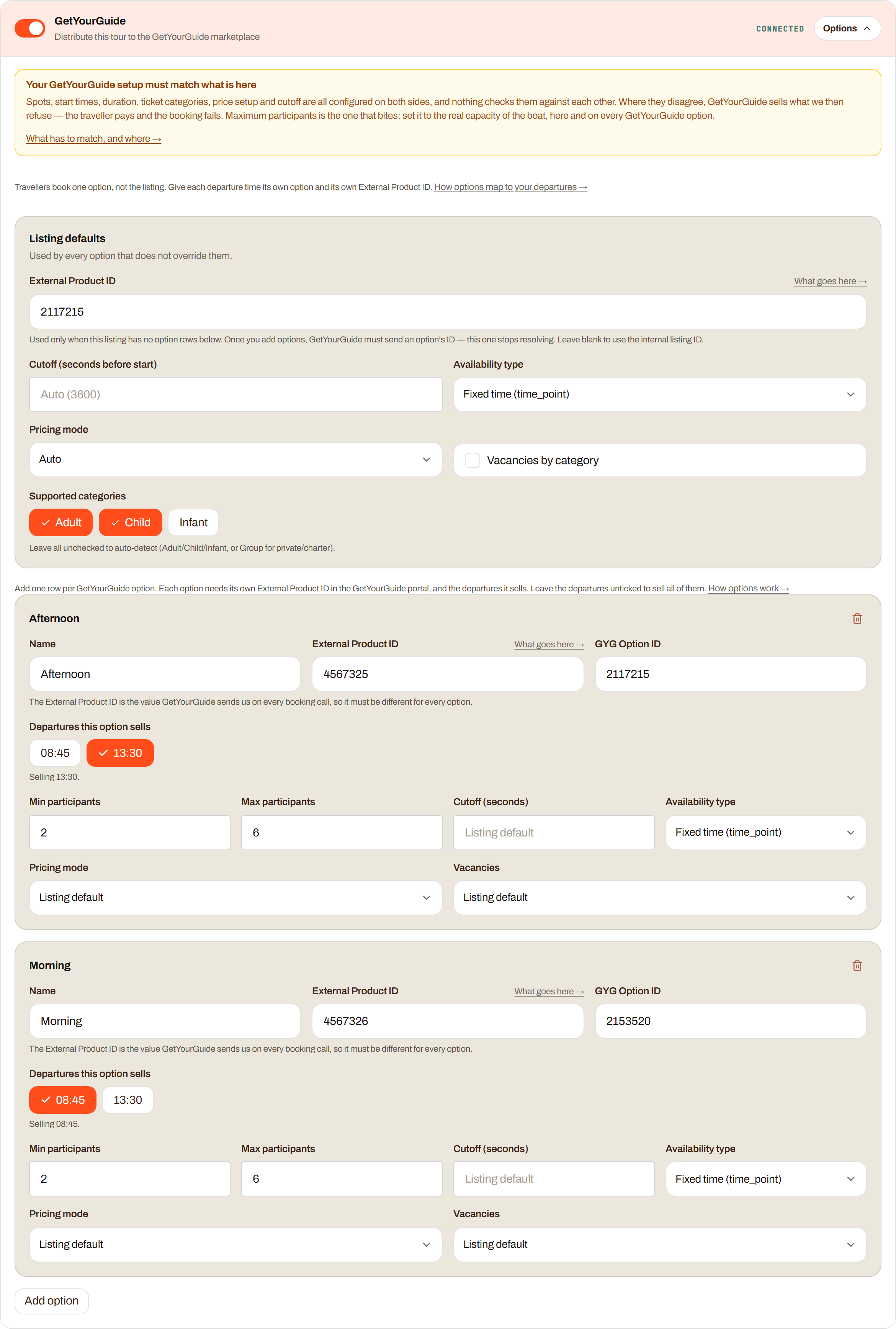Viewport: 896px width, 1329px height.
Task: Select 13:30 departure for Morning option
Action: pos(128,1100)
